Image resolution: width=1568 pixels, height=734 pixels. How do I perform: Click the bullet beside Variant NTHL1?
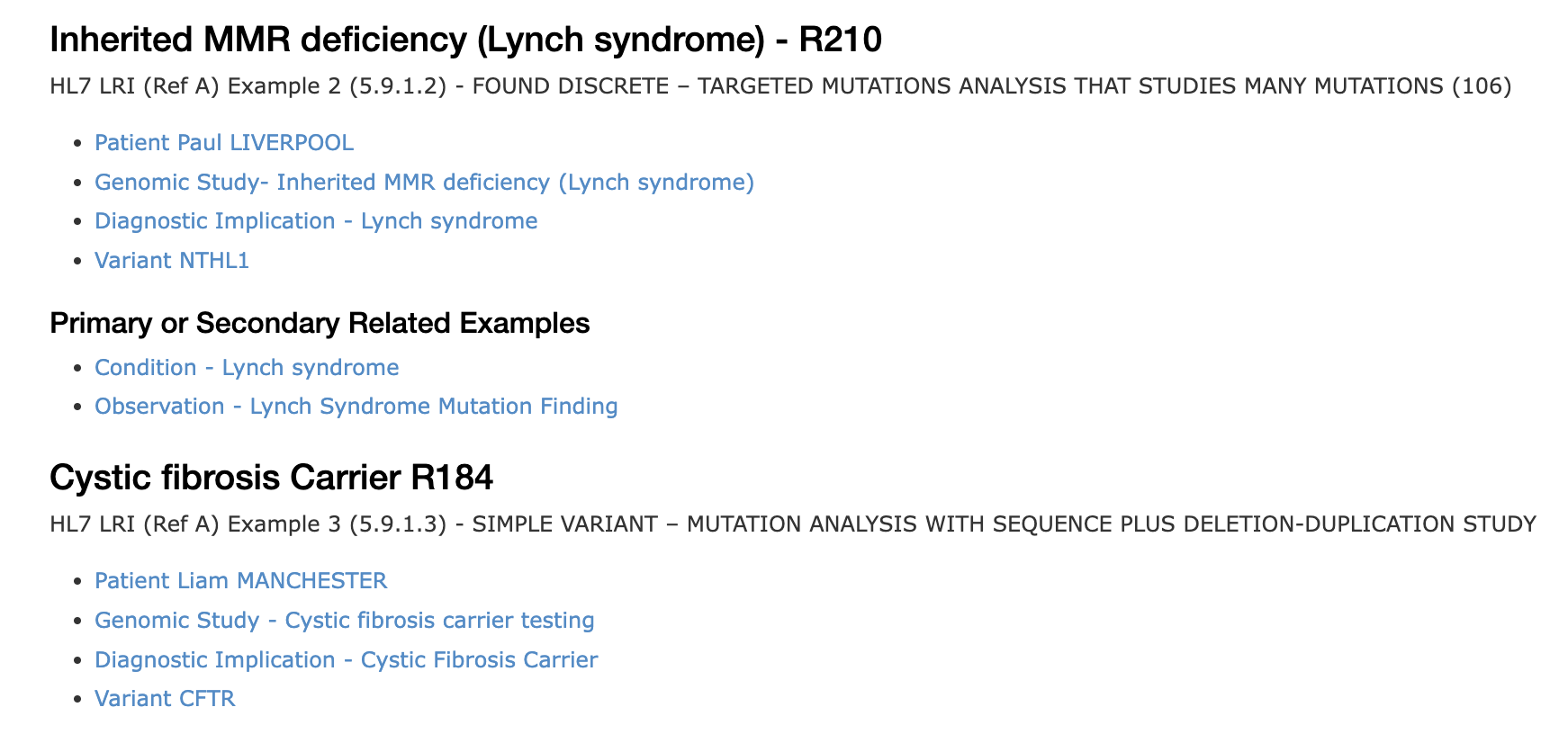point(78,261)
